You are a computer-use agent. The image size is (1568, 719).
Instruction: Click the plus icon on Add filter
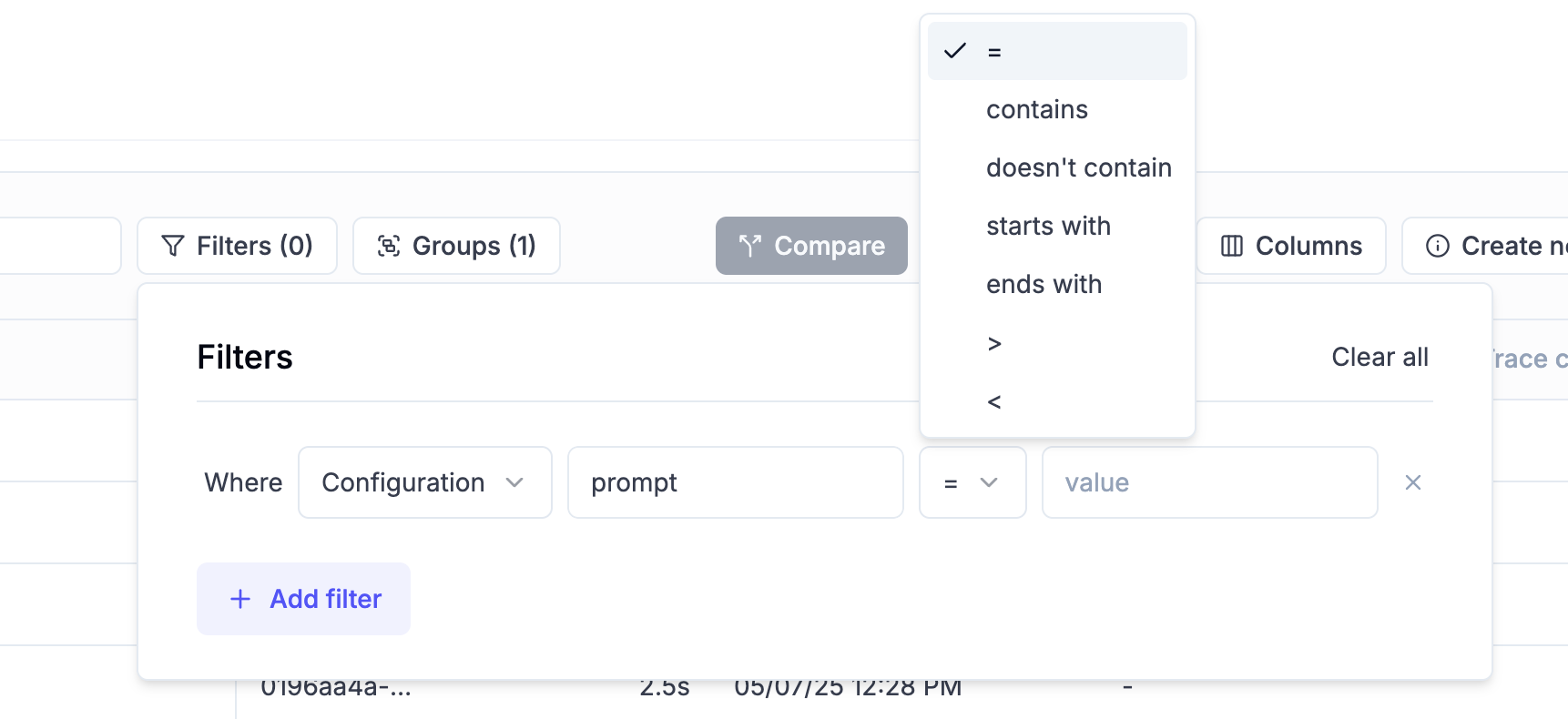click(x=239, y=599)
